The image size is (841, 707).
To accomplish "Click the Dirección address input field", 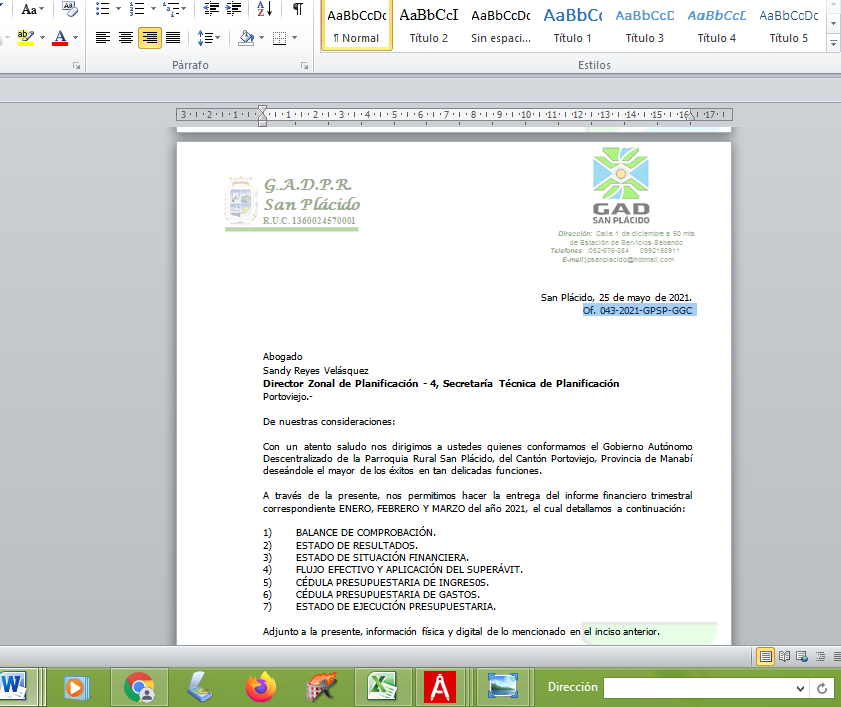I will (x=705, y=688).
